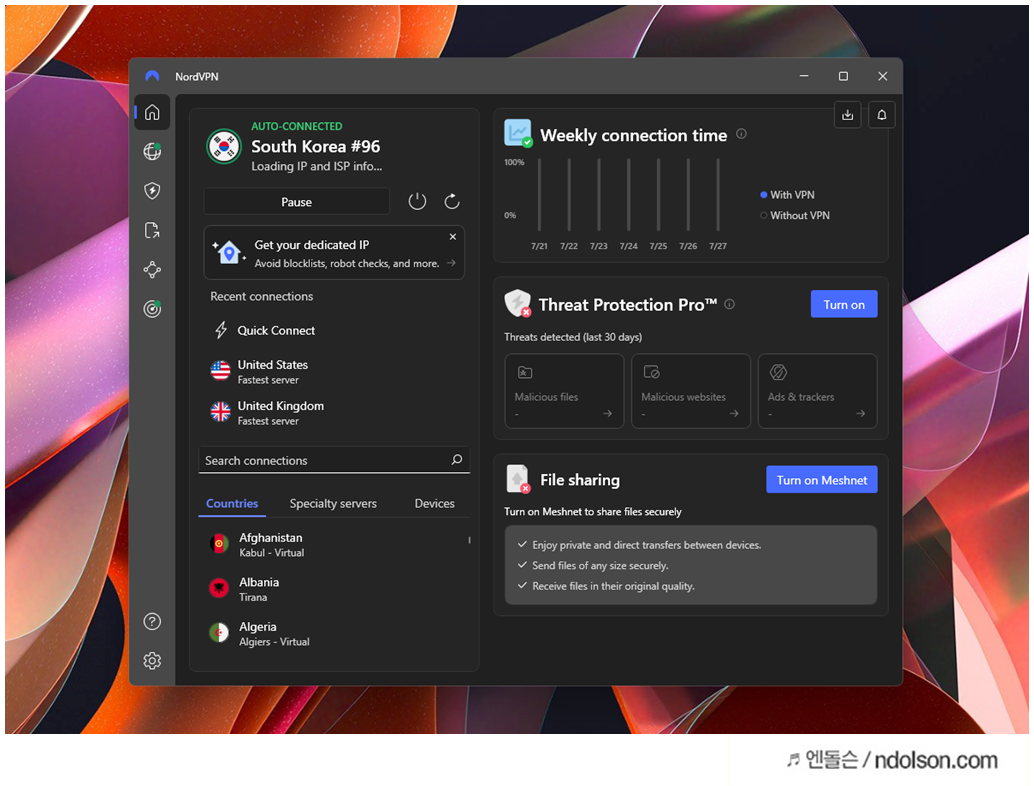The height and width of the screenshot is (786, 1034).
Task: Click the 7/27 bar in weekly chart
Action: coord(717,195)
